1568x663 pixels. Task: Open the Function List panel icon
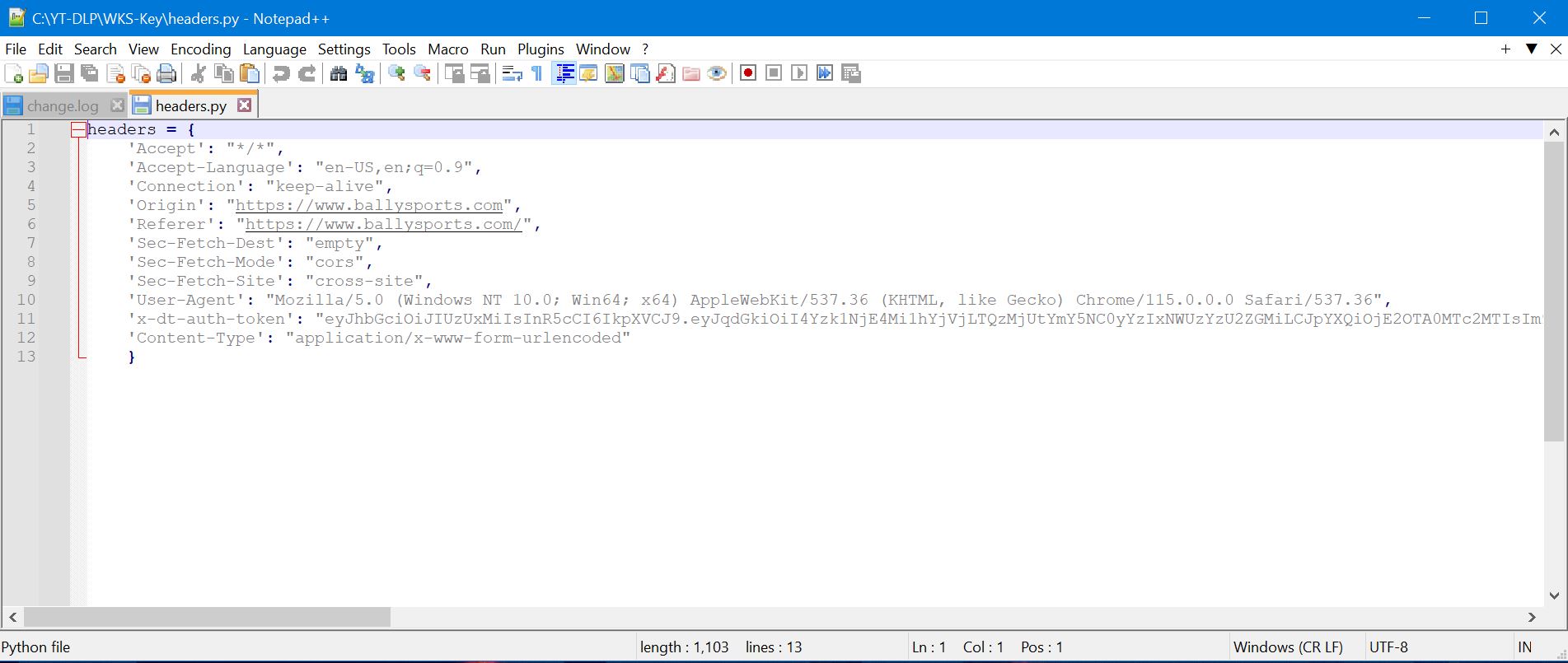[666, 74]
